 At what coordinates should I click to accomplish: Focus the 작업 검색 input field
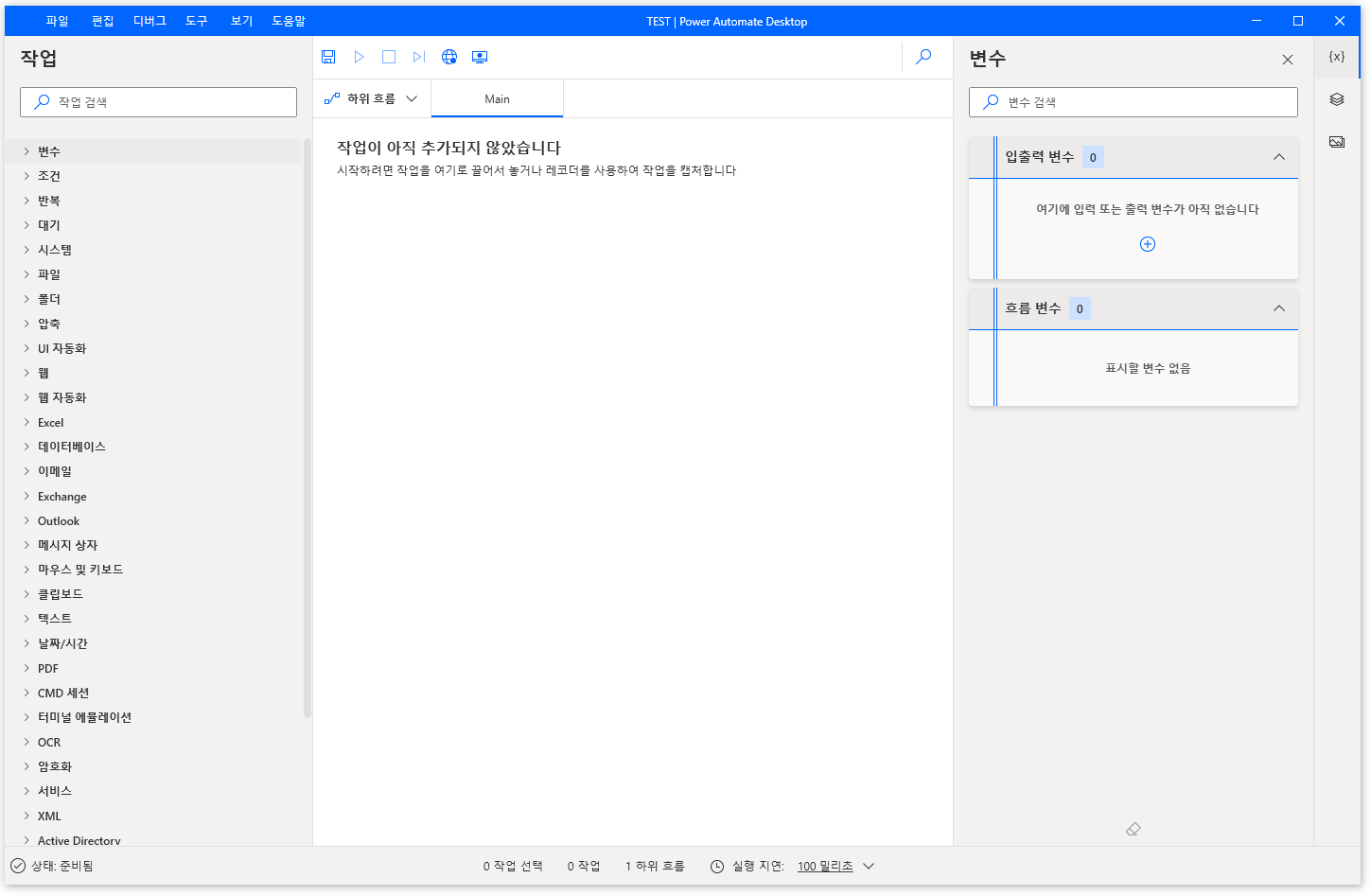[x=158, y=102]
